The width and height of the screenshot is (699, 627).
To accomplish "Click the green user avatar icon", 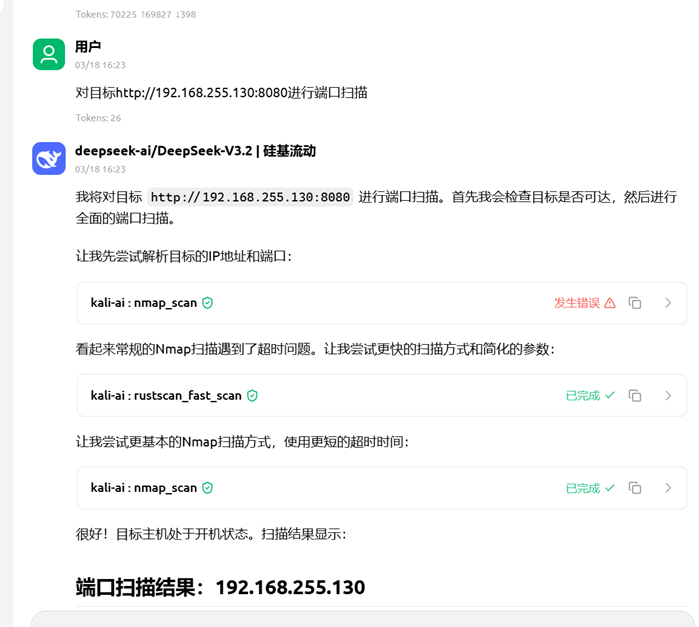I will click(x=49, y=54).
